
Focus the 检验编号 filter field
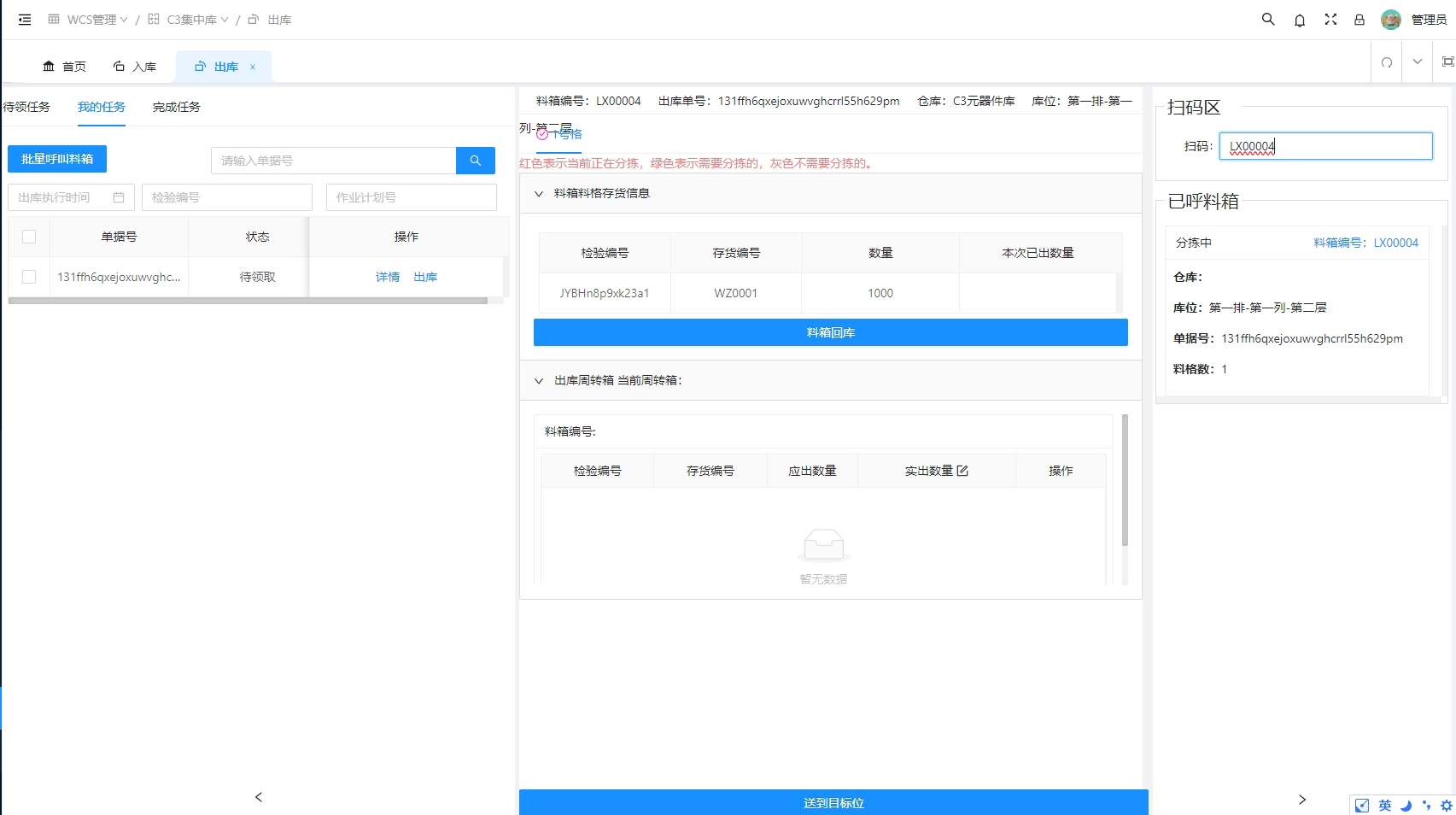pos(227,197)
